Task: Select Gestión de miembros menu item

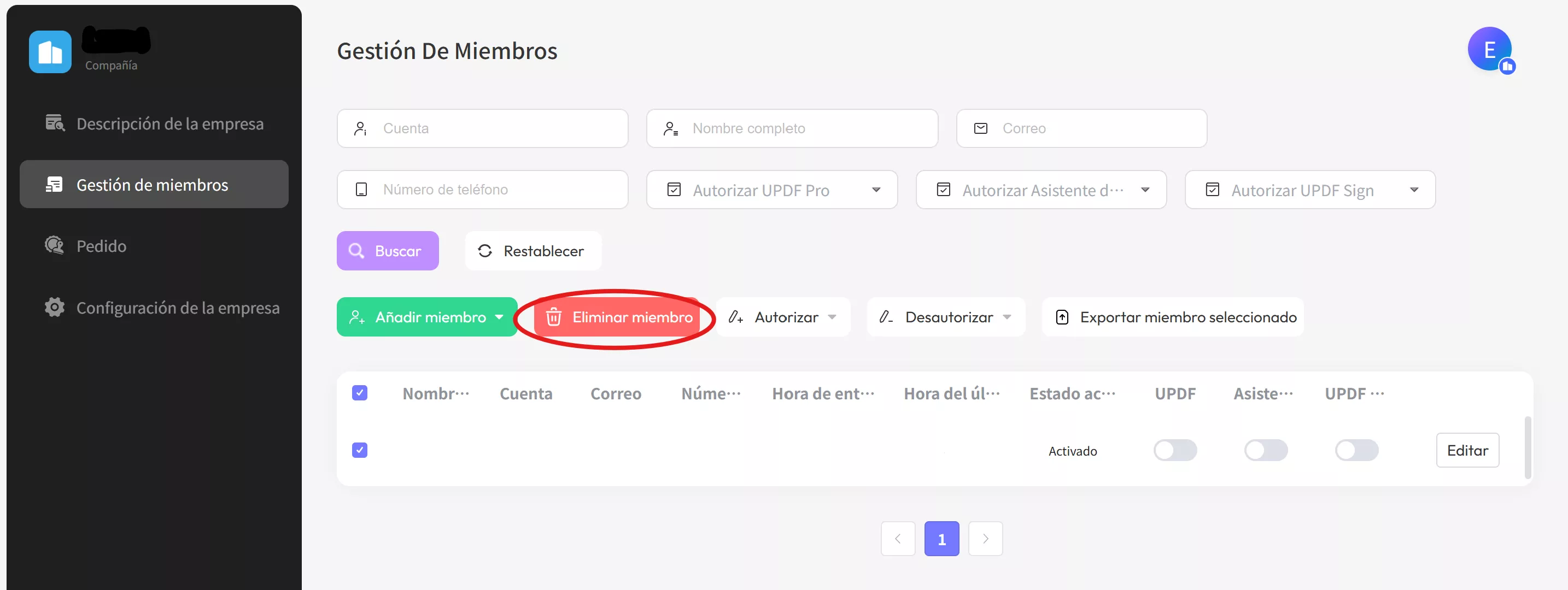Action: [x=154, y=184]
